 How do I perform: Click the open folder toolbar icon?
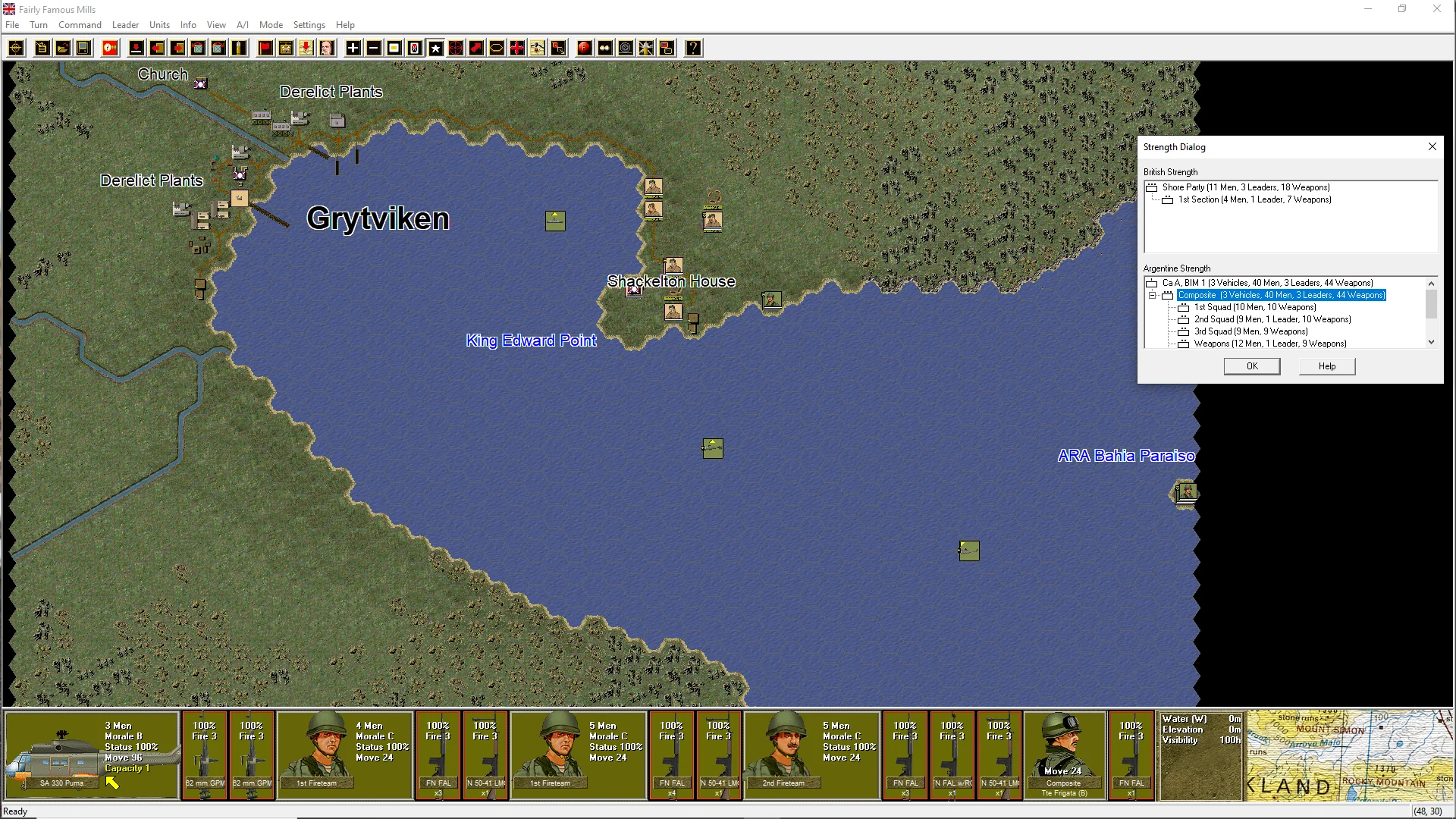63,49
